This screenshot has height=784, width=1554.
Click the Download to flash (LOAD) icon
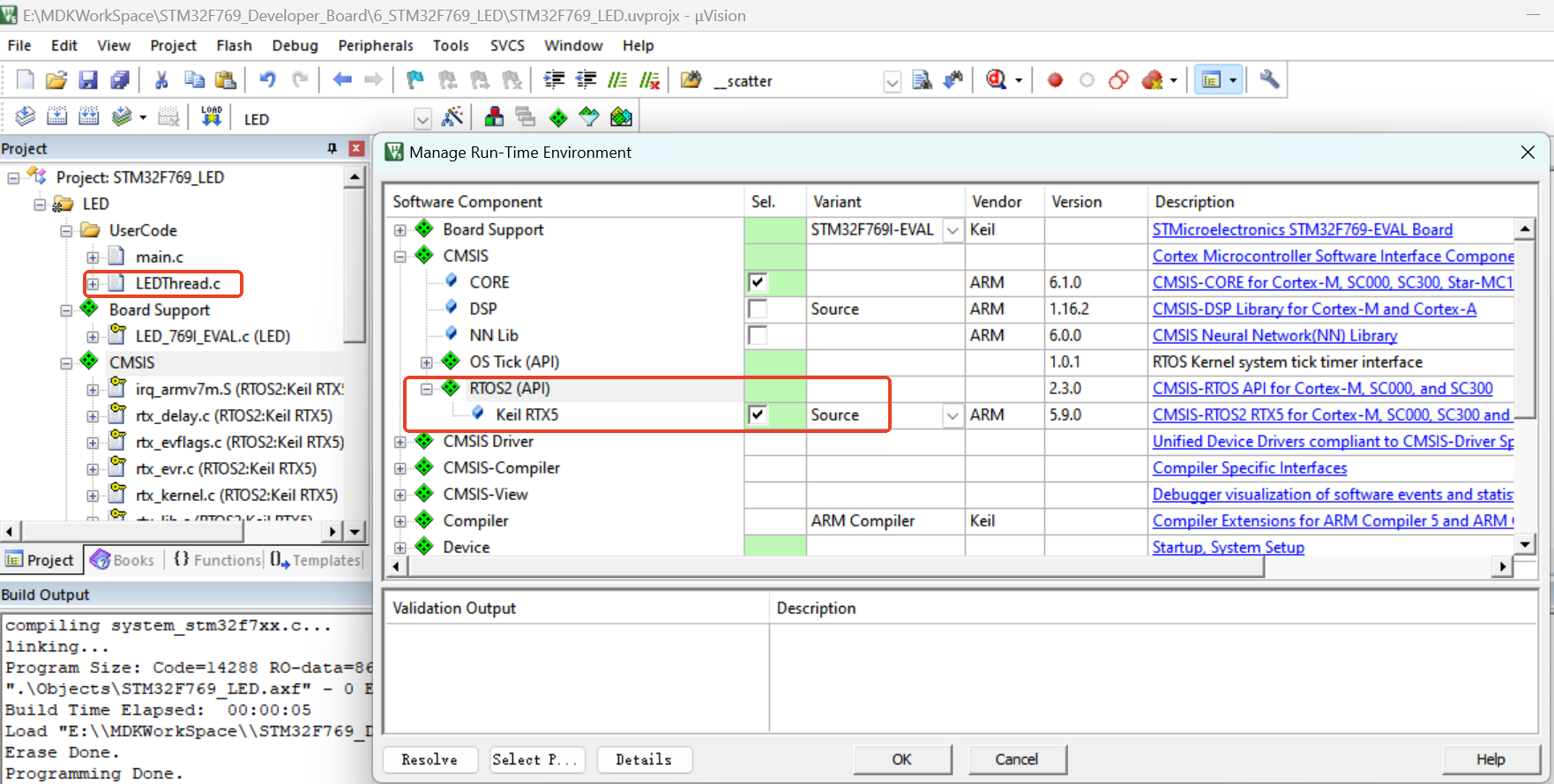tap(212, 117)
